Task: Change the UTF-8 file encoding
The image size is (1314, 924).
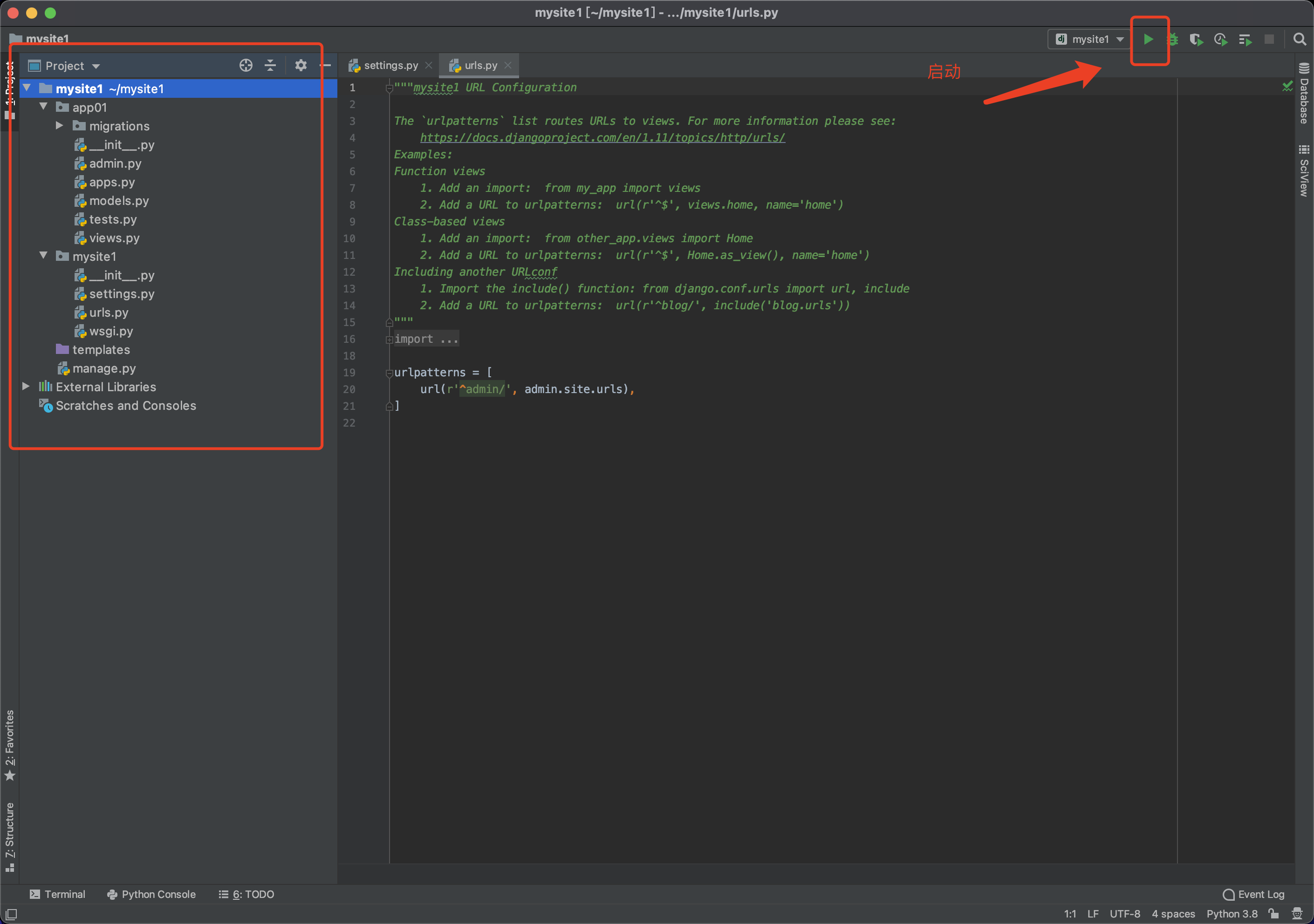Action: [x=1124, y=914]
